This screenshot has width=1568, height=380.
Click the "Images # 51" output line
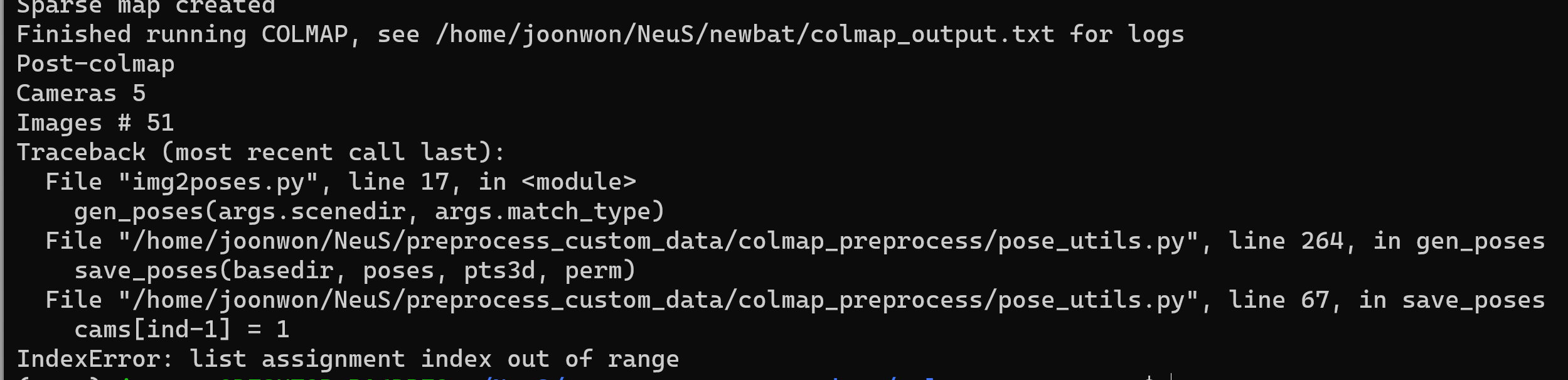95,123
